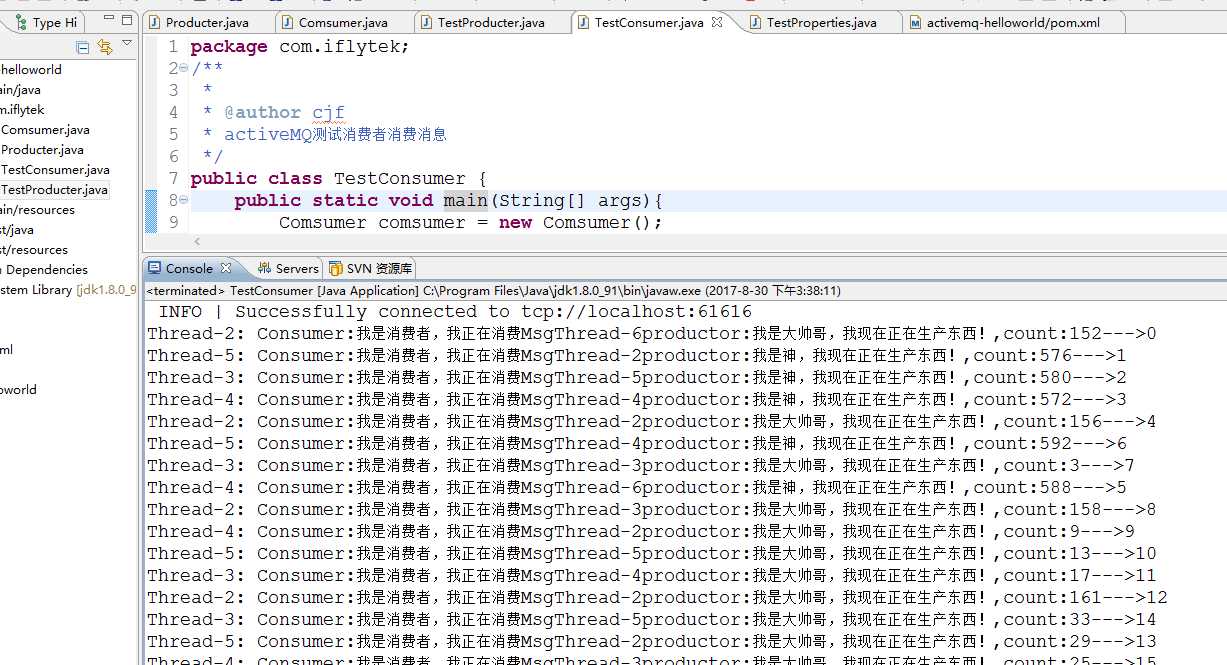This screenshot has width=1227, height=665.
Task: Click the Java file icon on TestProperties.java tab
Action: pos(756,22)
